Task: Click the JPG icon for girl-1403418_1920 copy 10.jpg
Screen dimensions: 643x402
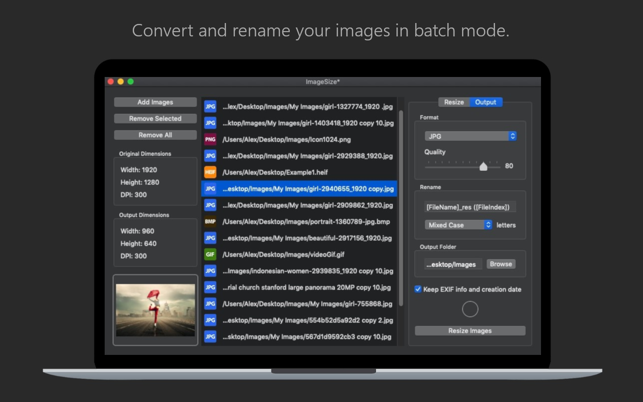Action: [210, 123]
